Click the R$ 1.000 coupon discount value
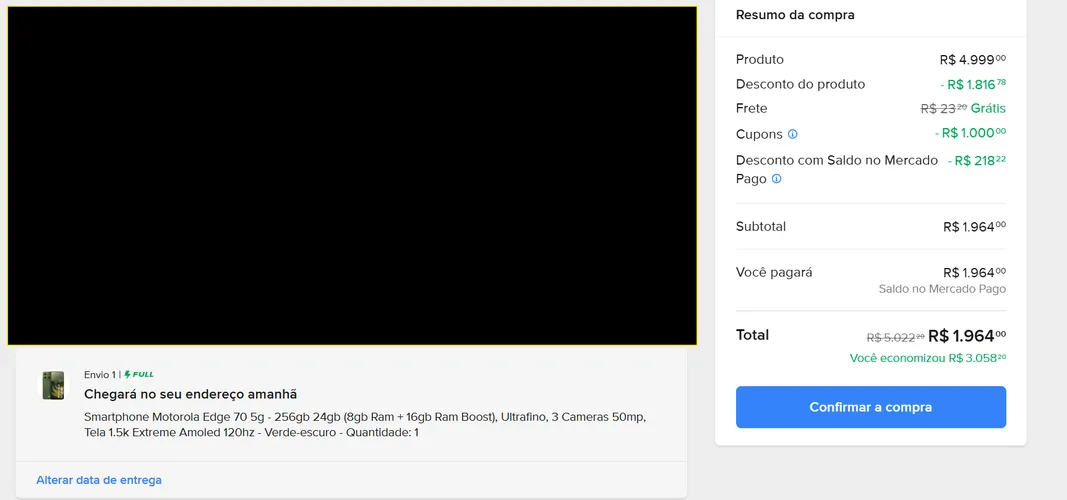 point(970,133)
